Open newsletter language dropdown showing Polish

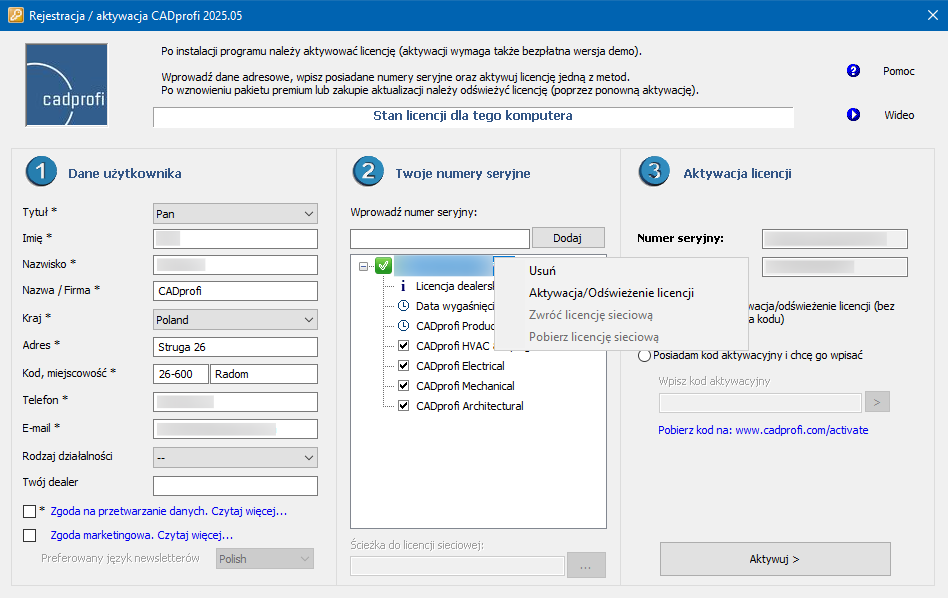[265, 559]
